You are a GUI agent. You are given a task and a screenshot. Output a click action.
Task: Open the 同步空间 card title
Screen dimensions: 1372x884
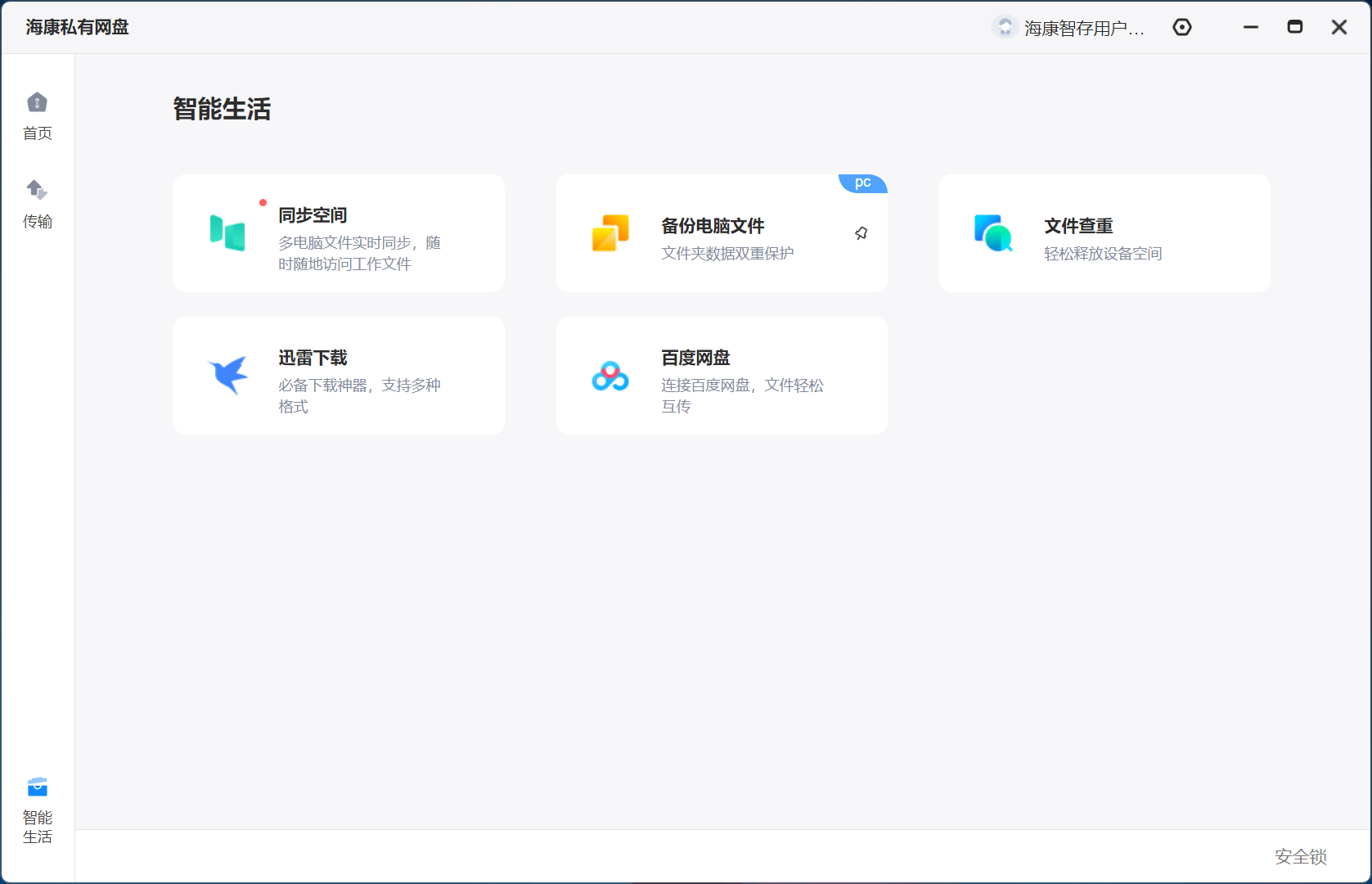click(313, 215)
